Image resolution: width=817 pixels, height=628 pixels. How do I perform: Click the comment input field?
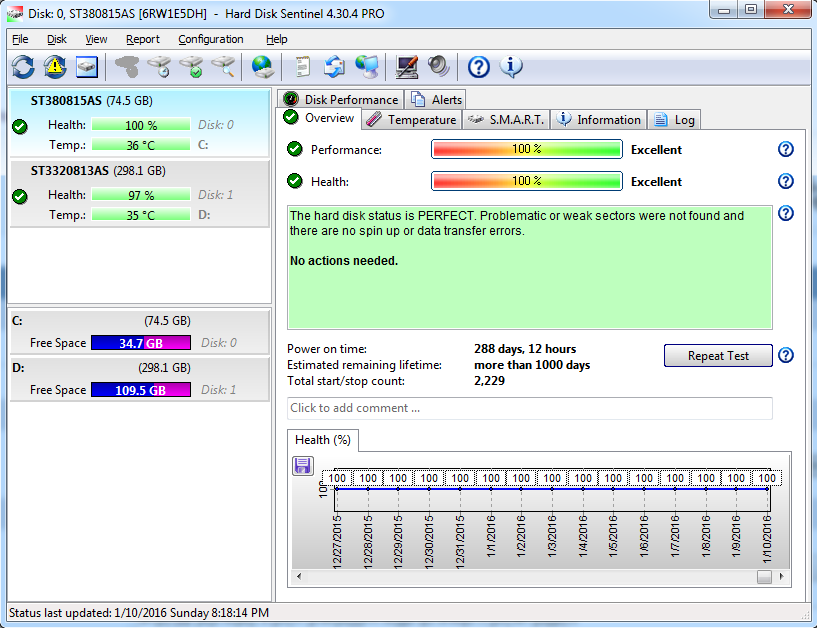click(529, 408)
